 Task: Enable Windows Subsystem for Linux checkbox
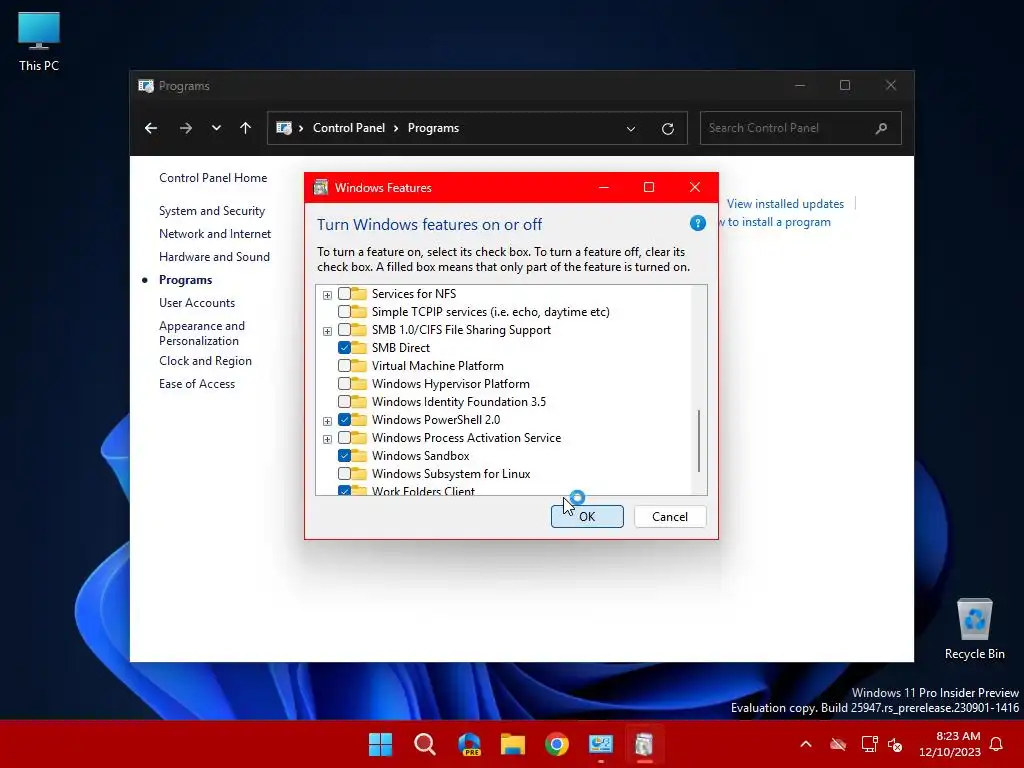tap(344, 473)
